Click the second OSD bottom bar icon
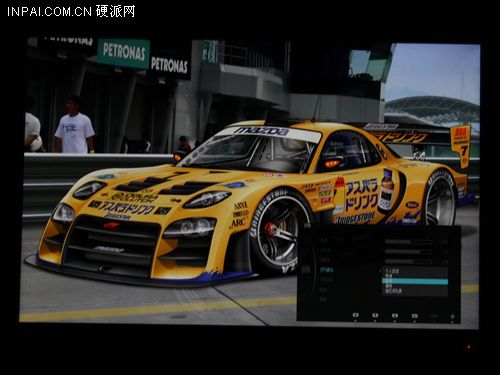 [x=375, y=315]
